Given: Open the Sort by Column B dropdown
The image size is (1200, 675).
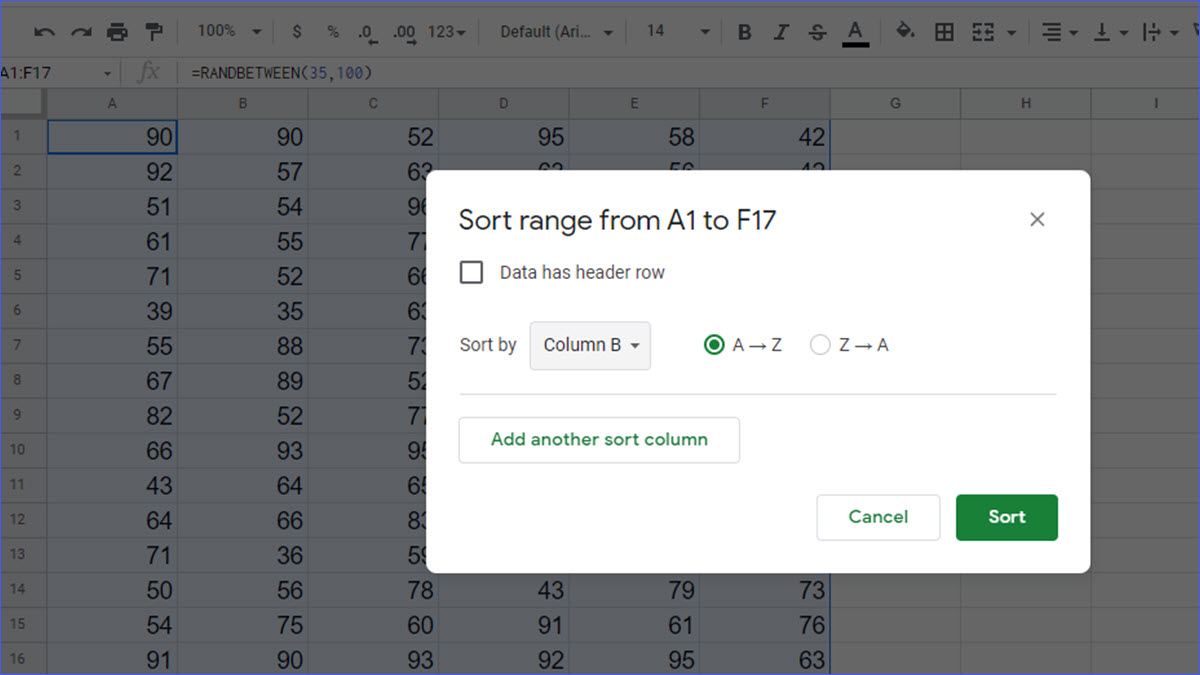Looking at the screenshot, I should 590,345.
